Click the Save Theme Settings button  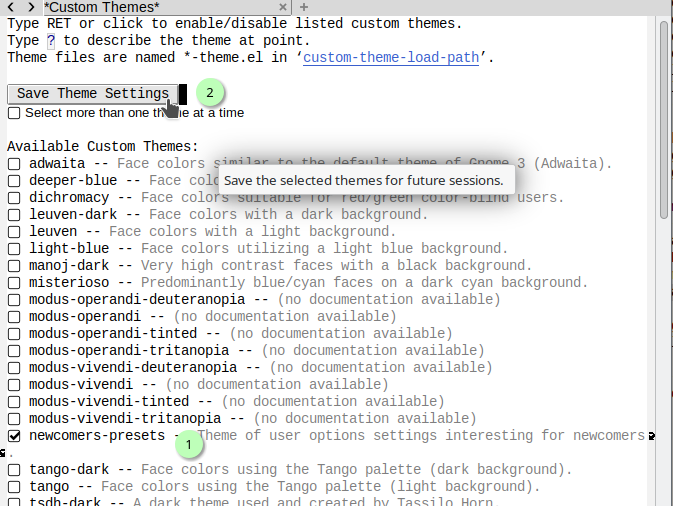coord(92,93)
